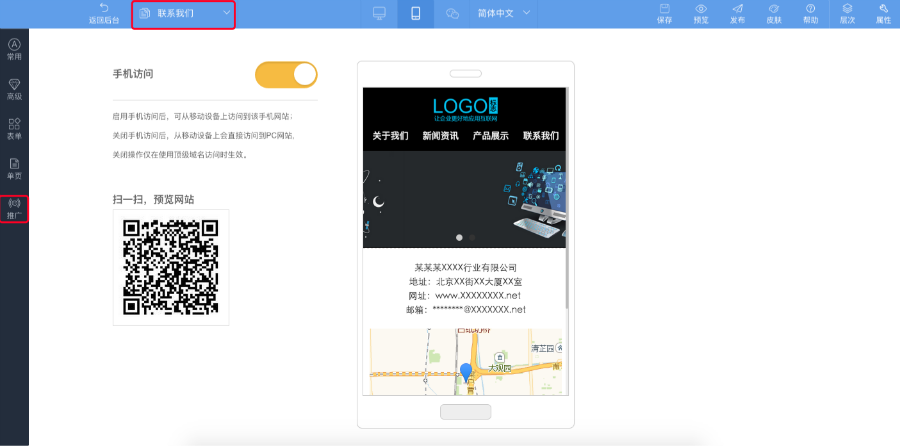Switch to desktop preview mode icon

coord(379,14)
